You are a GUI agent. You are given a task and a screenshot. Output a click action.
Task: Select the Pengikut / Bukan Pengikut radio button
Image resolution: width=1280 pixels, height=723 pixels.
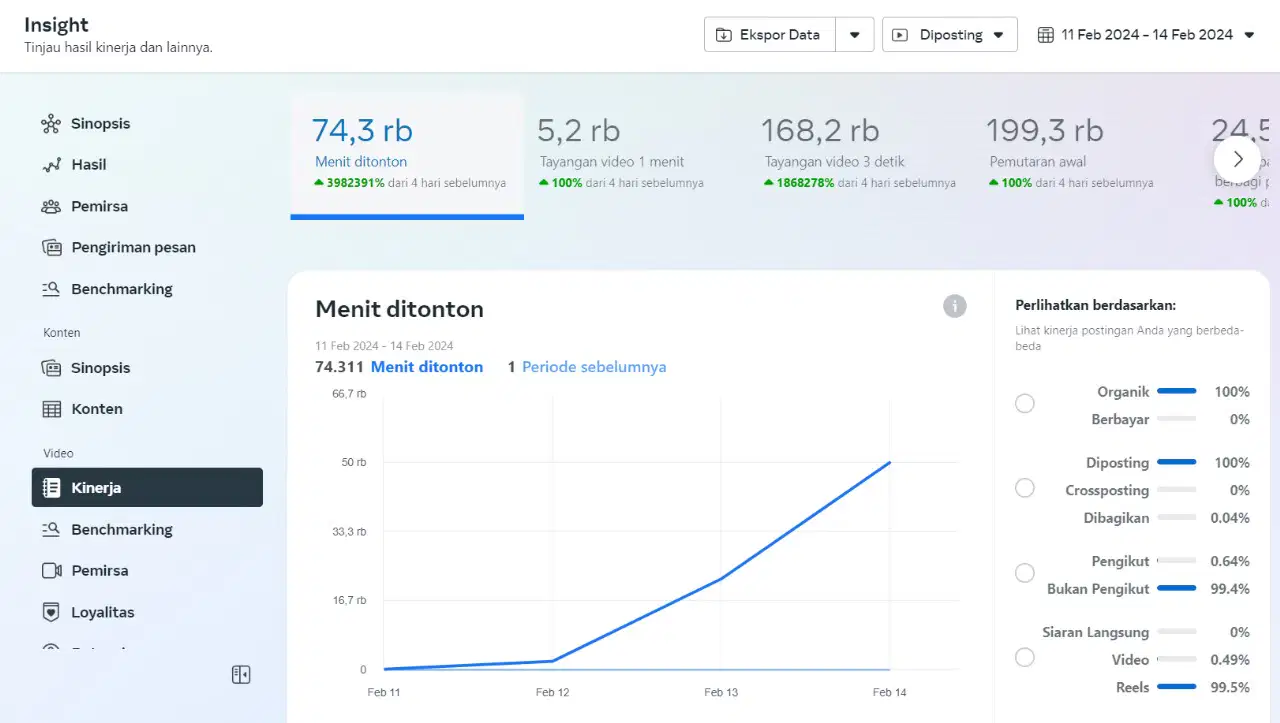point(1025,573)
